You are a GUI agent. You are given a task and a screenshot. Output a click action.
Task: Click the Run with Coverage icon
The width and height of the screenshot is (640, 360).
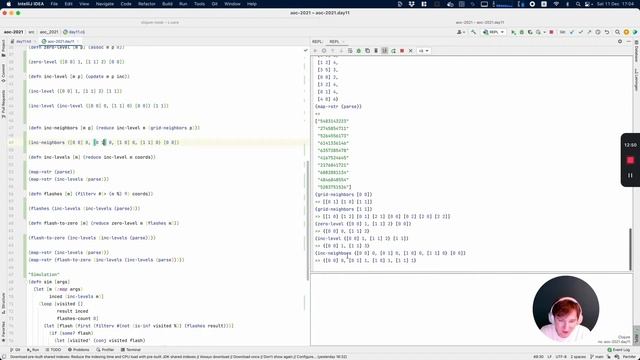[530, 32]
